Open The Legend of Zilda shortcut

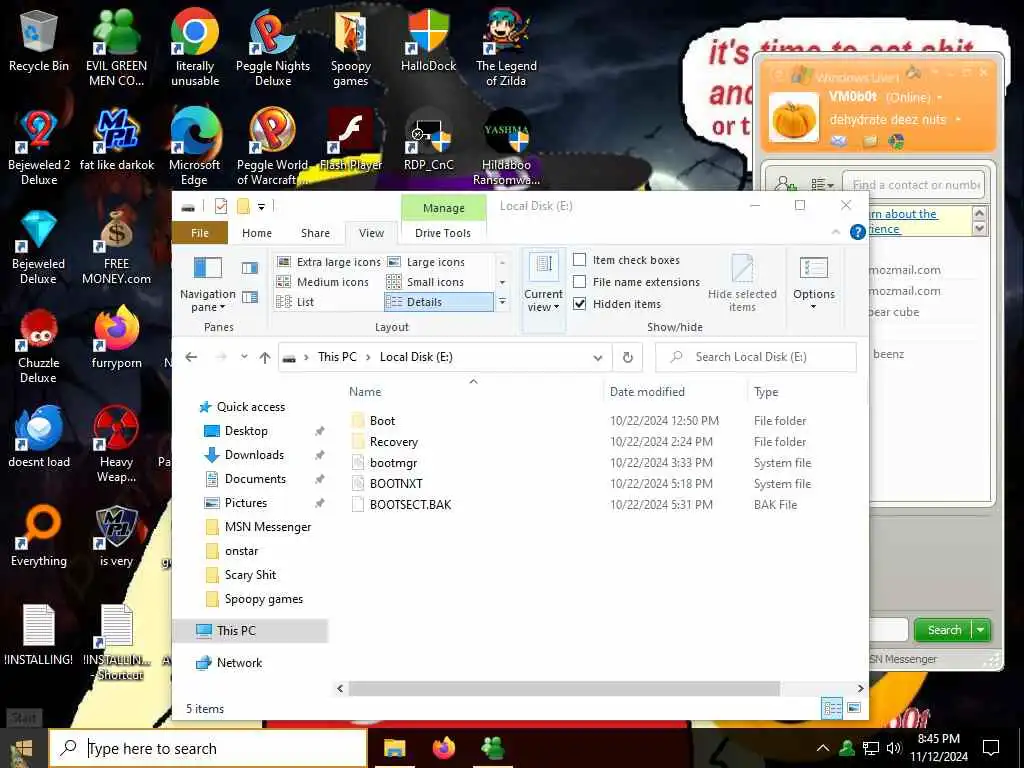506,49
